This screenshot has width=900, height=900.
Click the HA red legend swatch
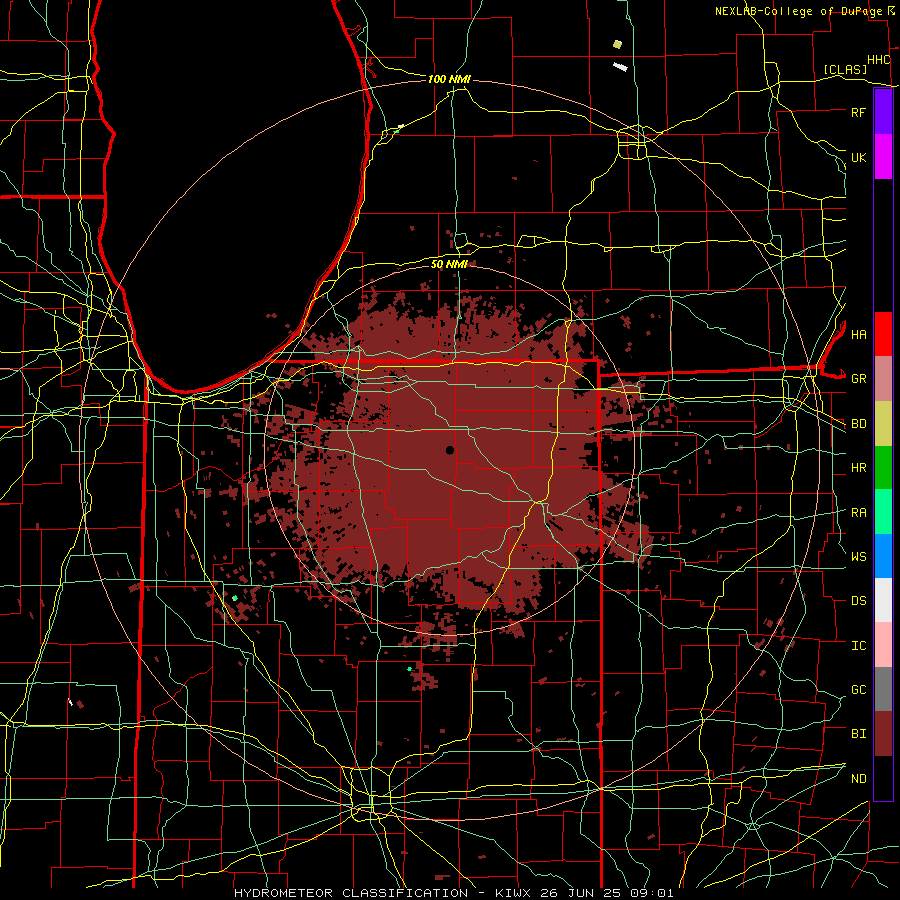coord(883,334)
